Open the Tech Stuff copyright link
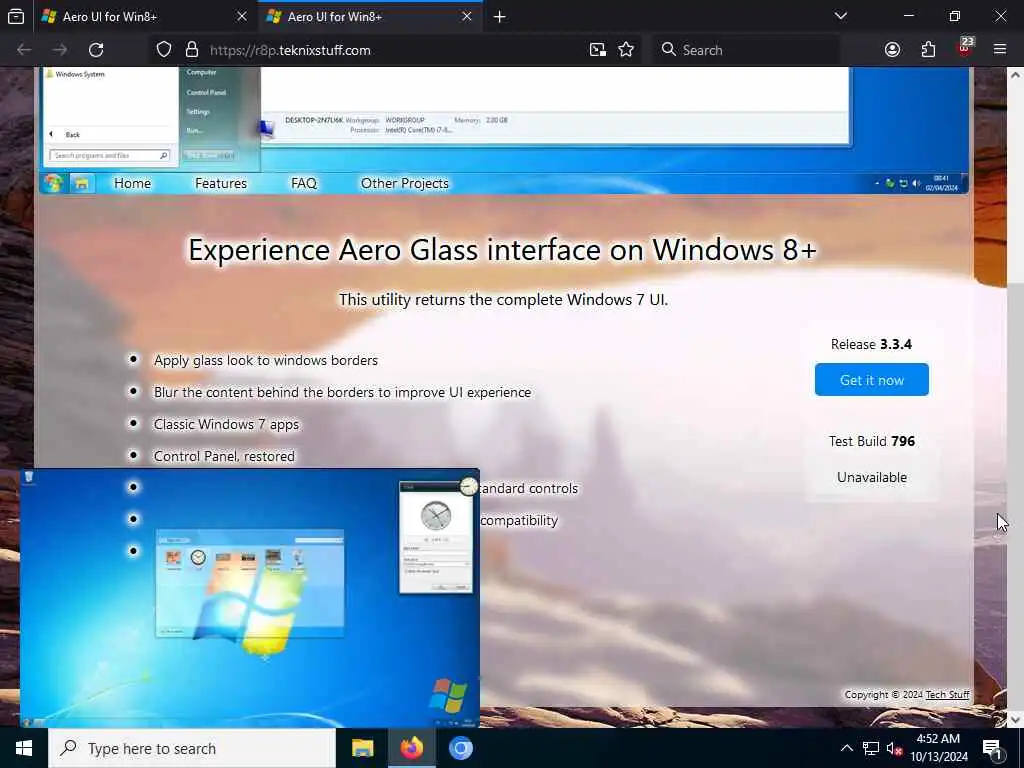The width and height of the screenshot is (1024, 768). [948, 695]
